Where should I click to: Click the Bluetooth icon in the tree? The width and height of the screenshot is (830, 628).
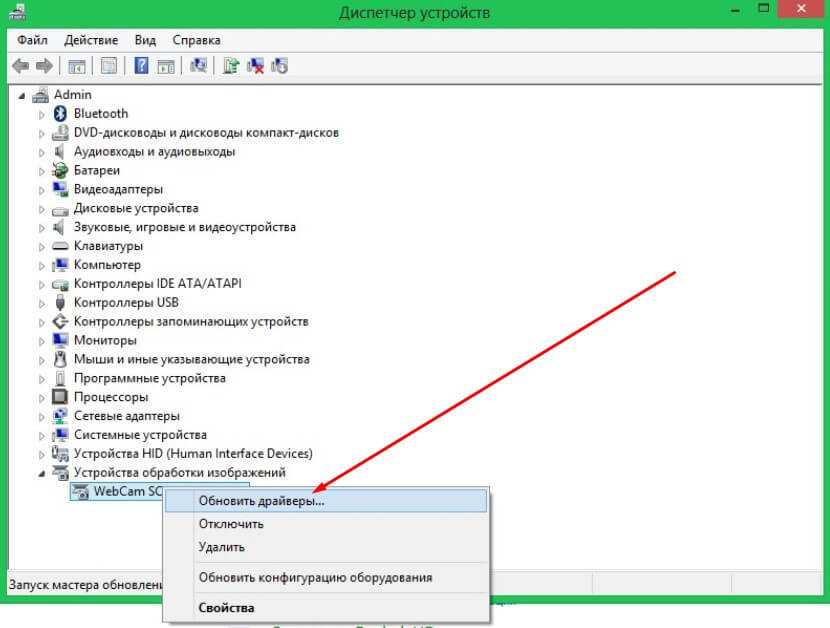click(60, 113)
